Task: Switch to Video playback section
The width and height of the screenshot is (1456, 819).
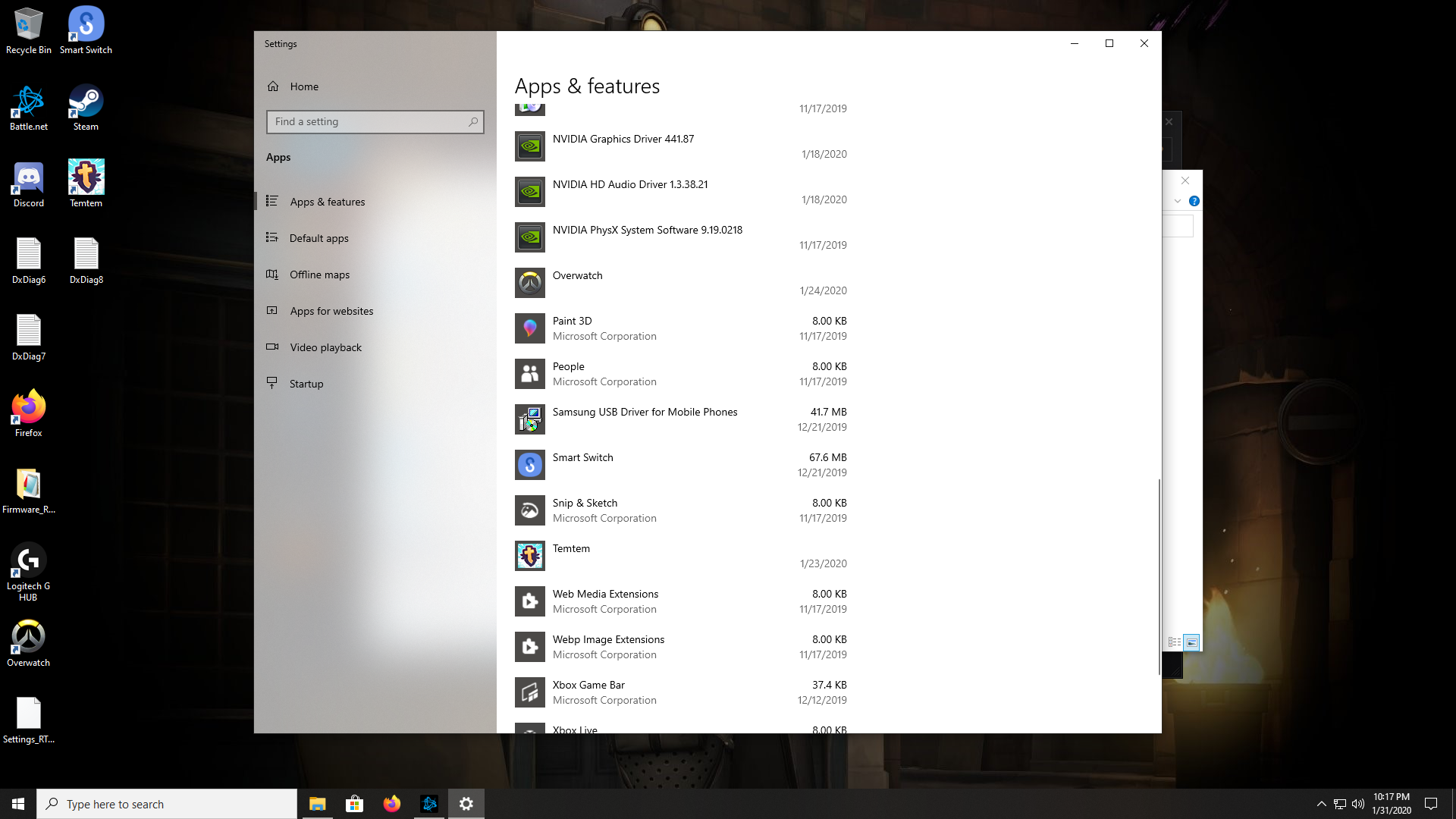Action: click(x=325, y=347)
